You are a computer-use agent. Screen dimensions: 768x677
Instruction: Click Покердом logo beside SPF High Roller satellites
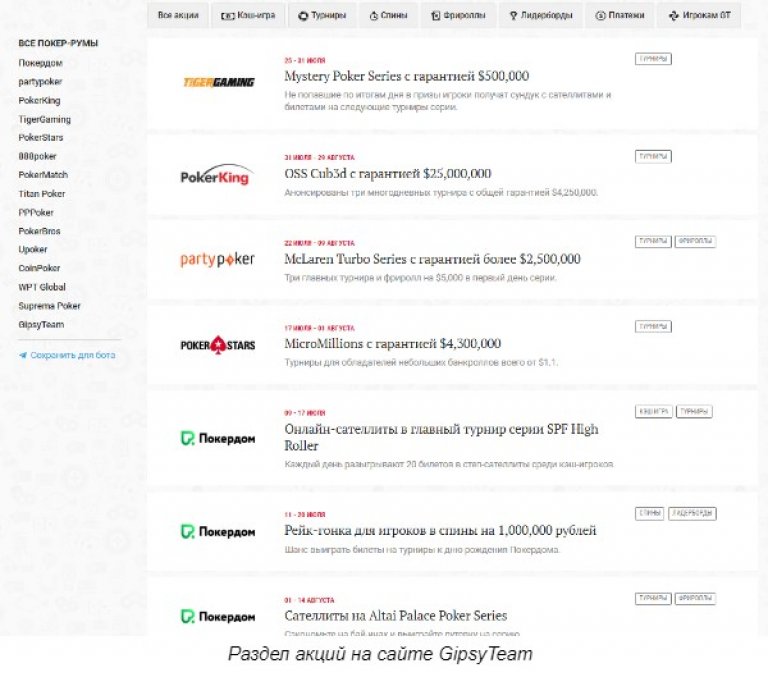217,438
